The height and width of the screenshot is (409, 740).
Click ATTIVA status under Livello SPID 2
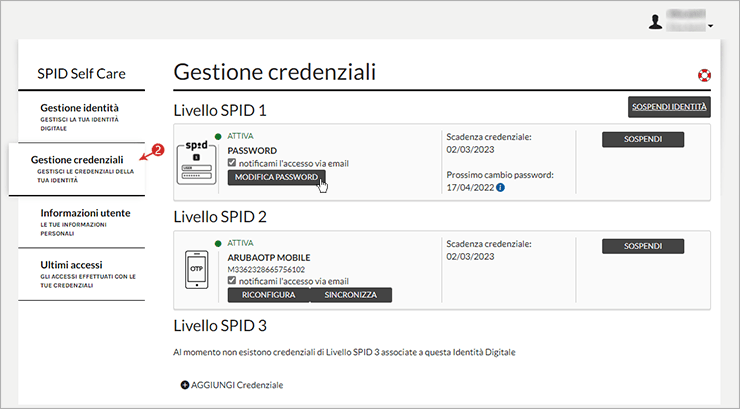point(240,243)
